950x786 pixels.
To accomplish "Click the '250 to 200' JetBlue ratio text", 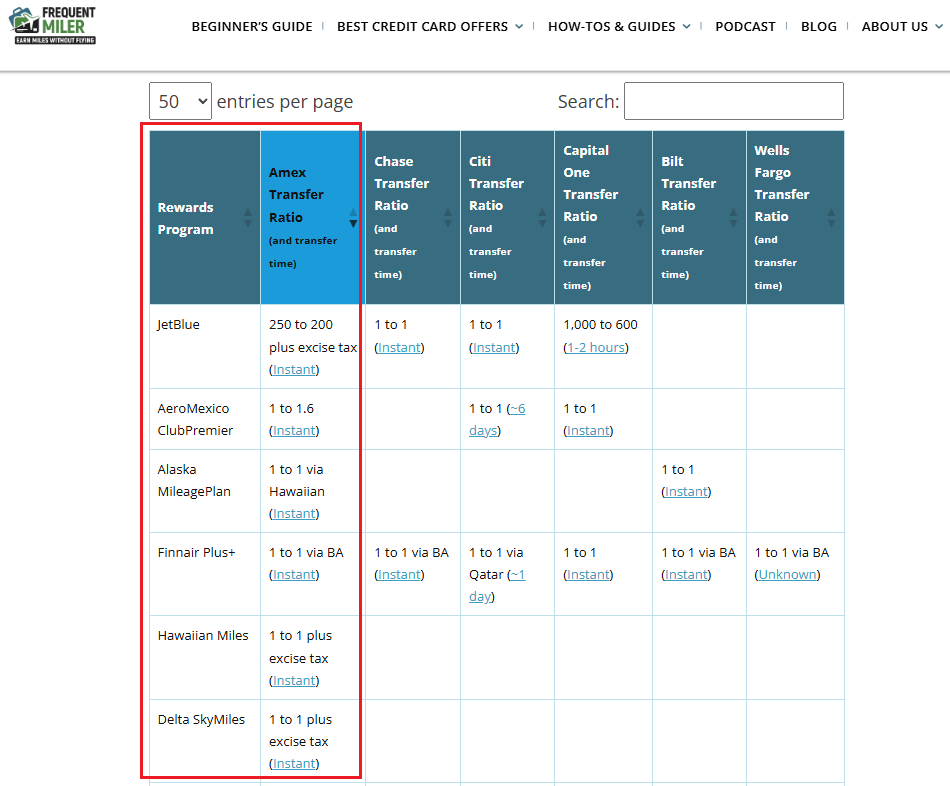I will [301, 325].
